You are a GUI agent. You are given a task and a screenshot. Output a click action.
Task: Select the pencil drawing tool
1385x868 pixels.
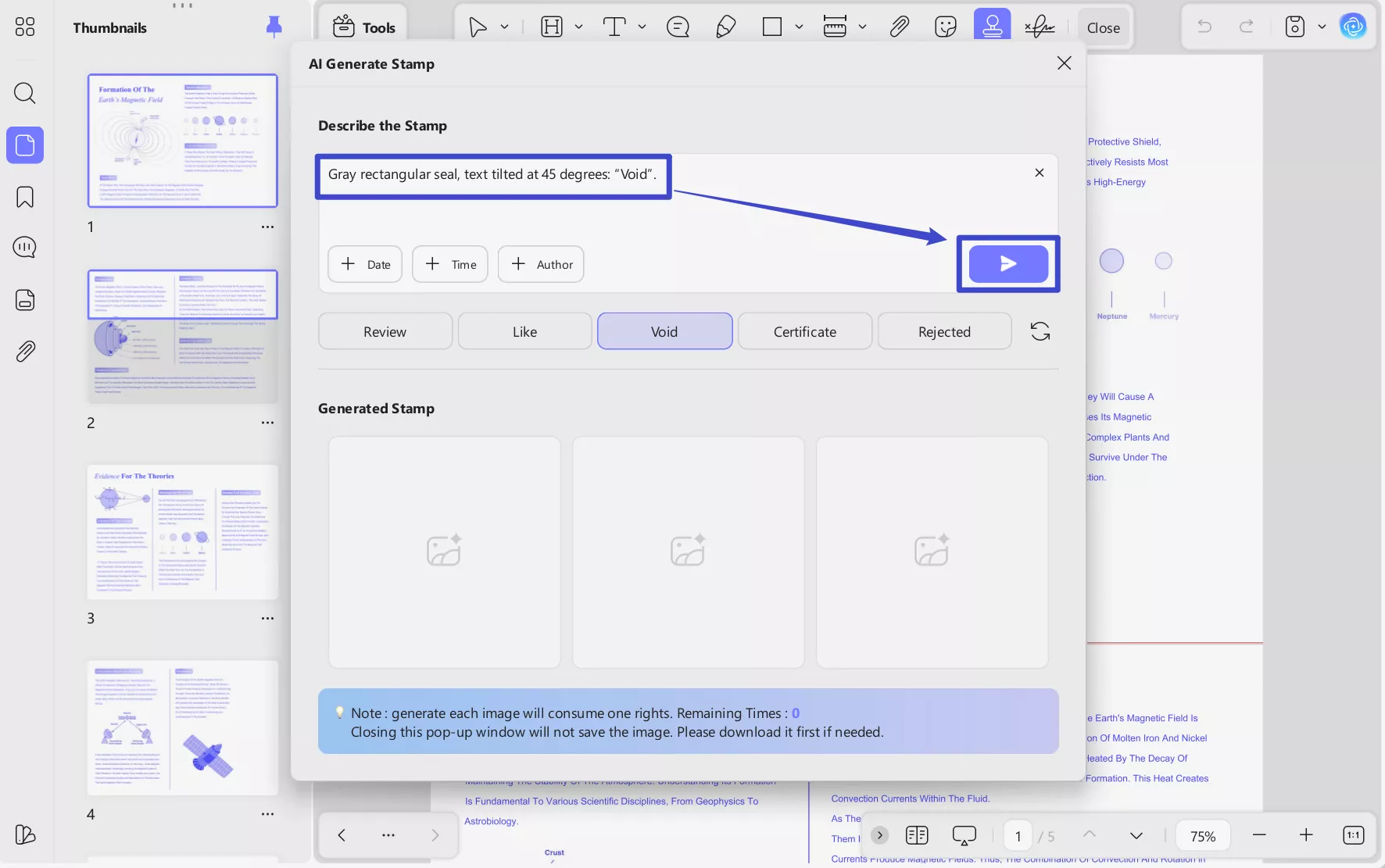pyautogui.click(x=725, y=27)
